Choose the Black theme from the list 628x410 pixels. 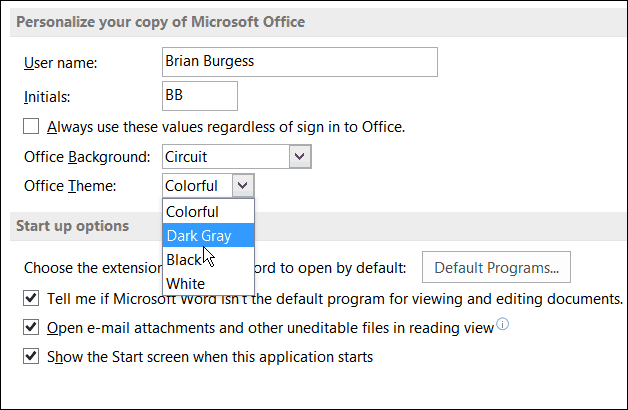point(208,259)
